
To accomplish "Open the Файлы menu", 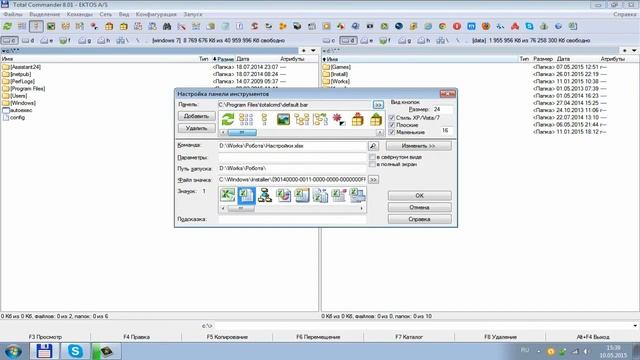I will pos(13,14).
